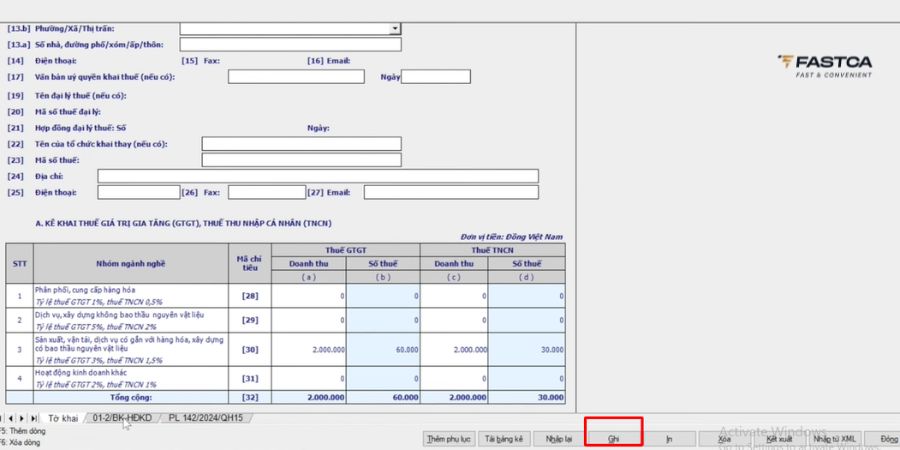The height and width of the screenshot is (450, 900).
Task: Click the Ngày field beside uỷ quyền
Action: click(x=435, y=77)
